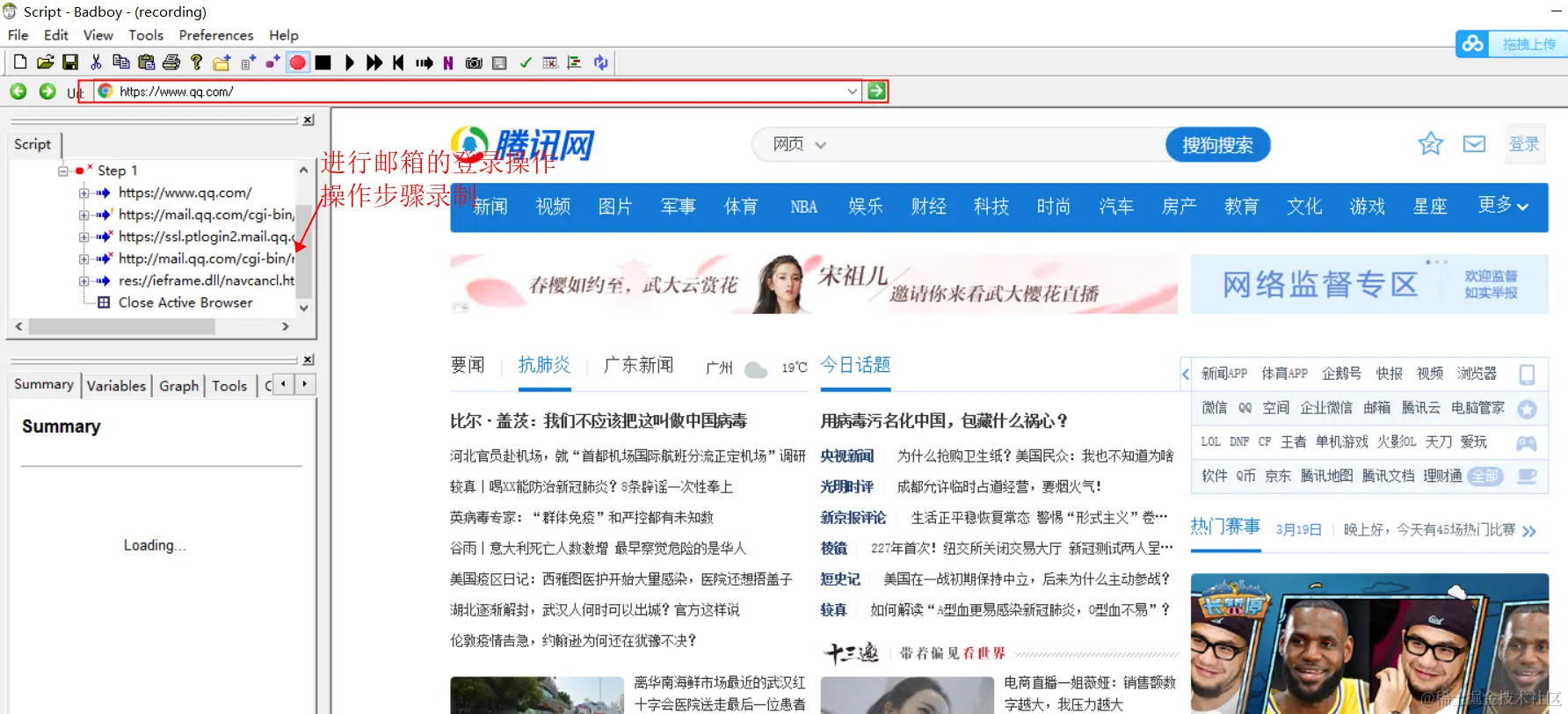
Task: Click the Cut scissors icon
Action: [96, 62]
